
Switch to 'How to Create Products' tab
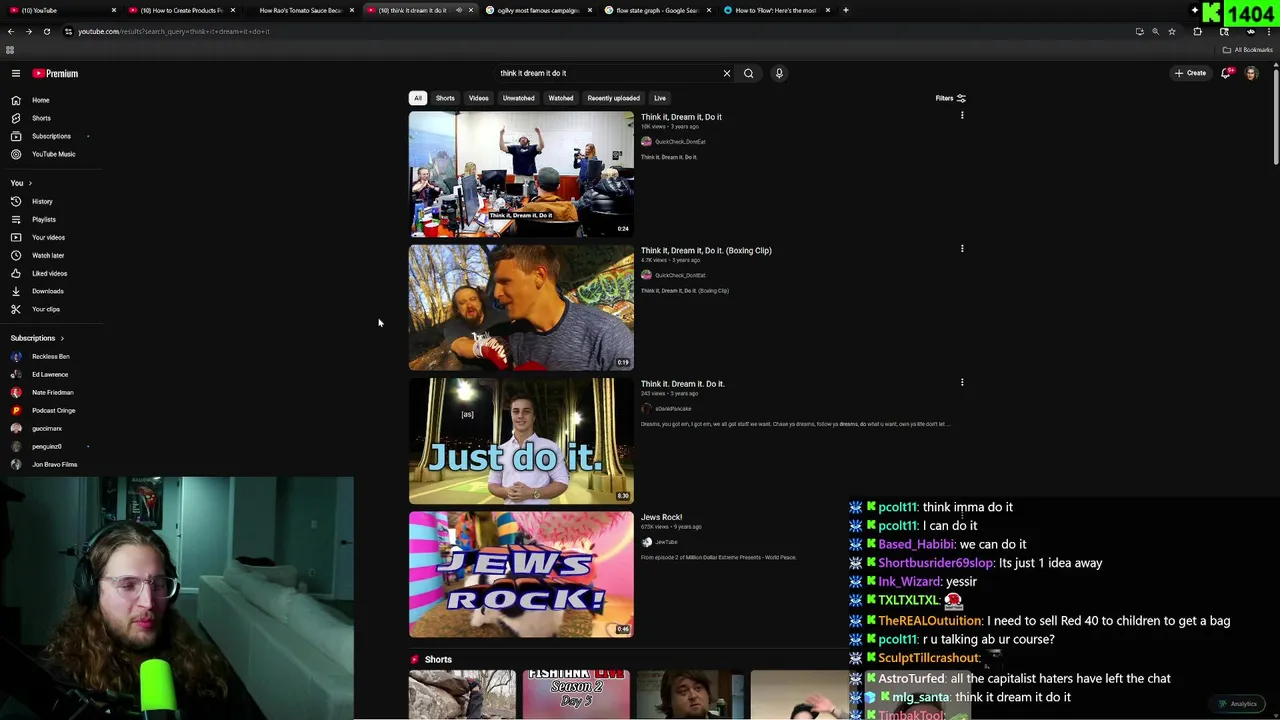pos(181,10)
